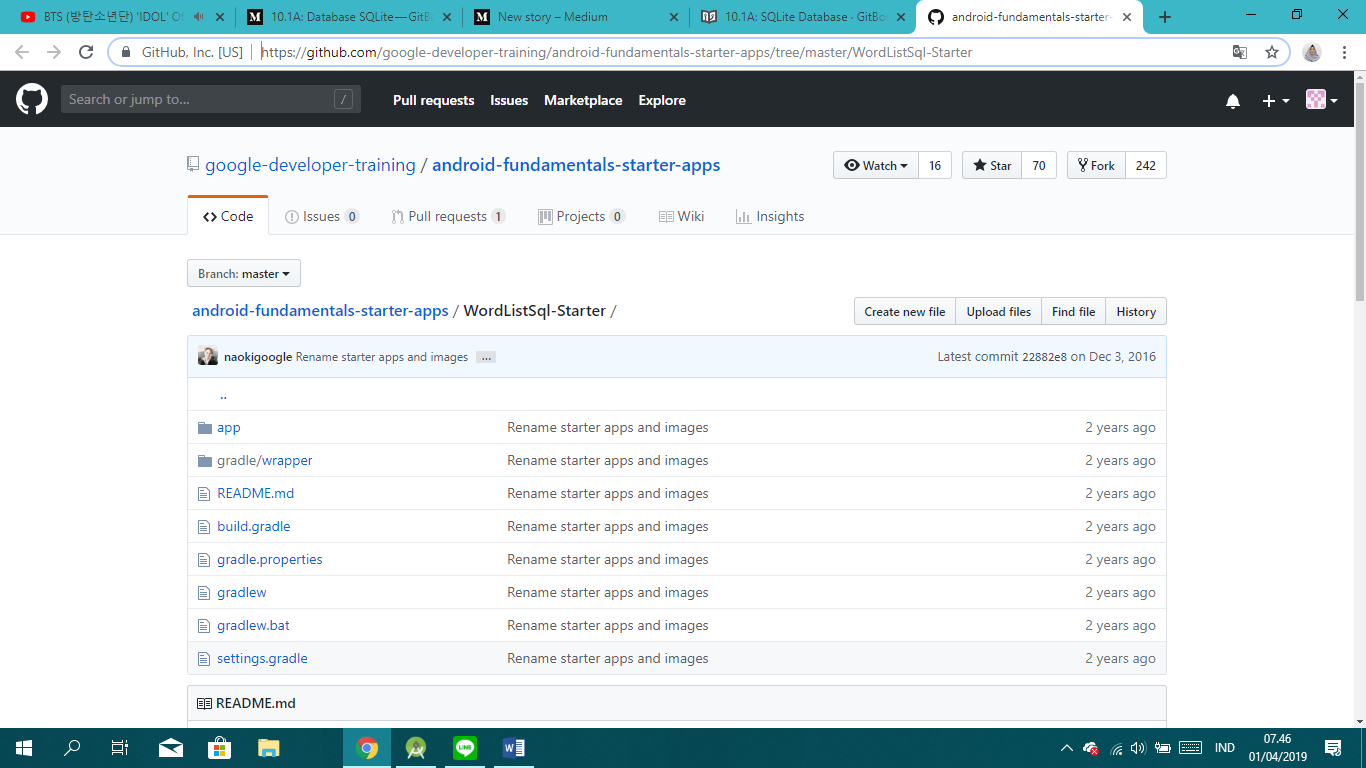Reload the current page
Screen dimensions: 1366x768
[x=86, y=52]
